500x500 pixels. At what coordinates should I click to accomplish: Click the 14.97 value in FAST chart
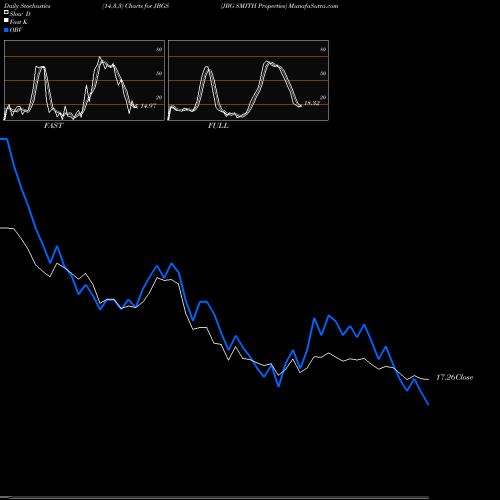148,106
